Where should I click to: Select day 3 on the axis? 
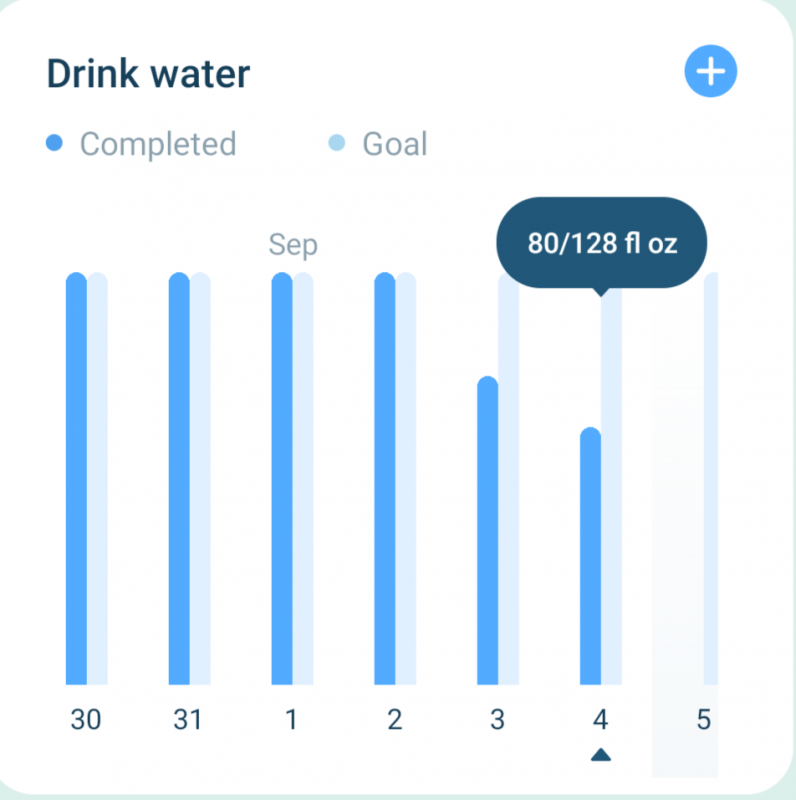(x=497, y=720)
